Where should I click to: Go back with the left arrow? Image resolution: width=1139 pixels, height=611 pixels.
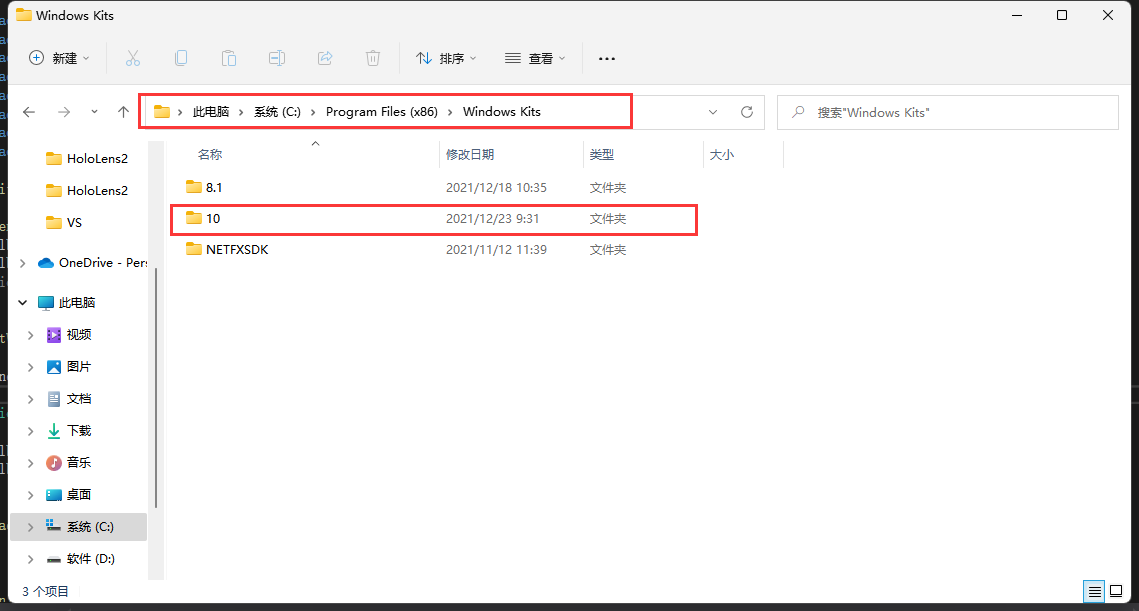pos(29,112)
